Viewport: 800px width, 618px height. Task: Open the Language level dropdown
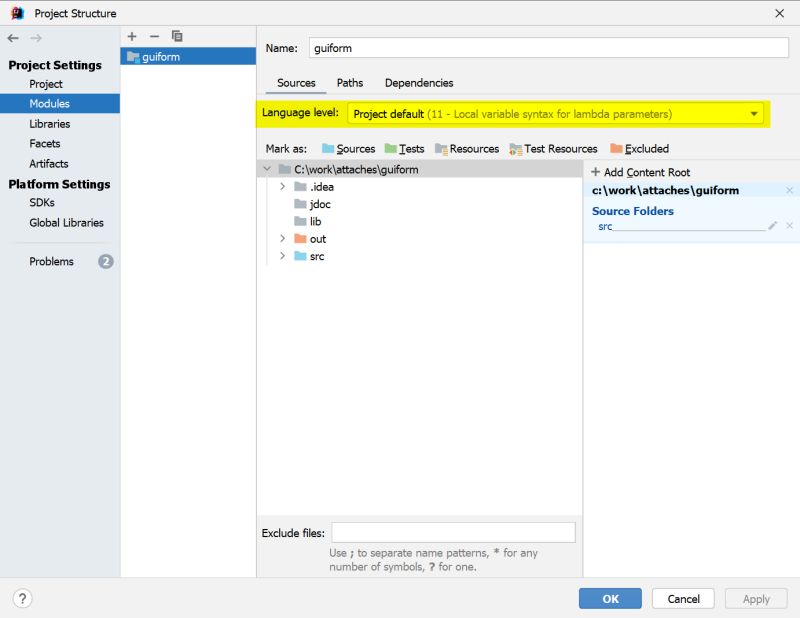pyautogui.click(x=755, y=113)
